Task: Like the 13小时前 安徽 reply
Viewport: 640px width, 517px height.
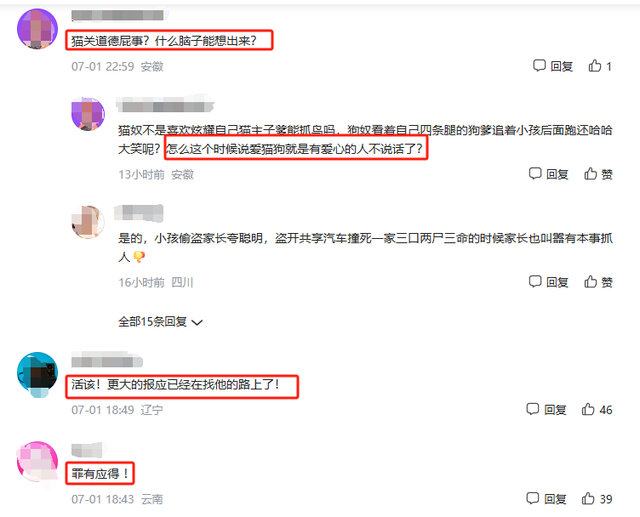Action: pyautogui.click(x=591, y=174)
